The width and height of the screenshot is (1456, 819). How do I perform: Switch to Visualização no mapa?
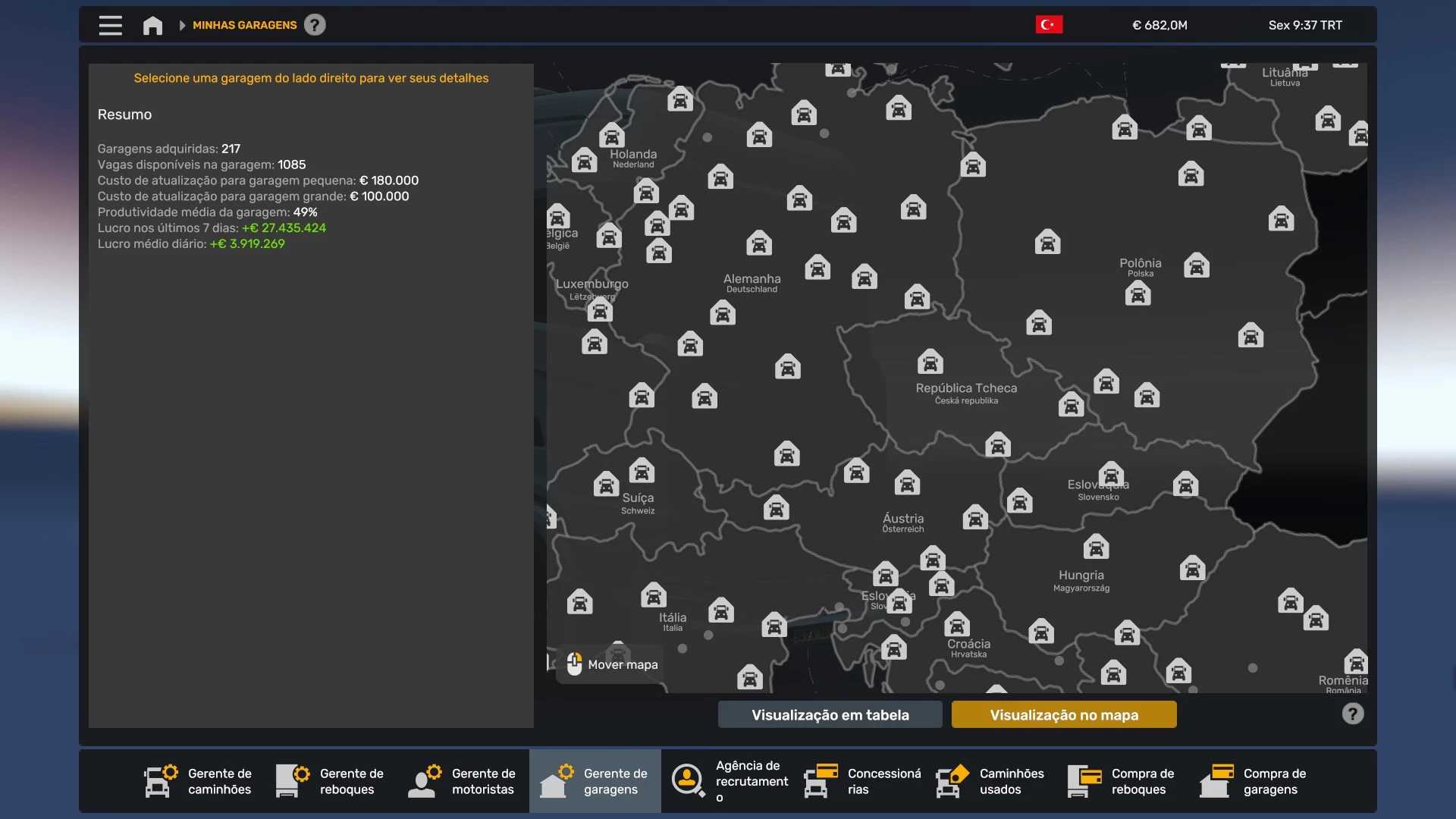coord(1063,714)
